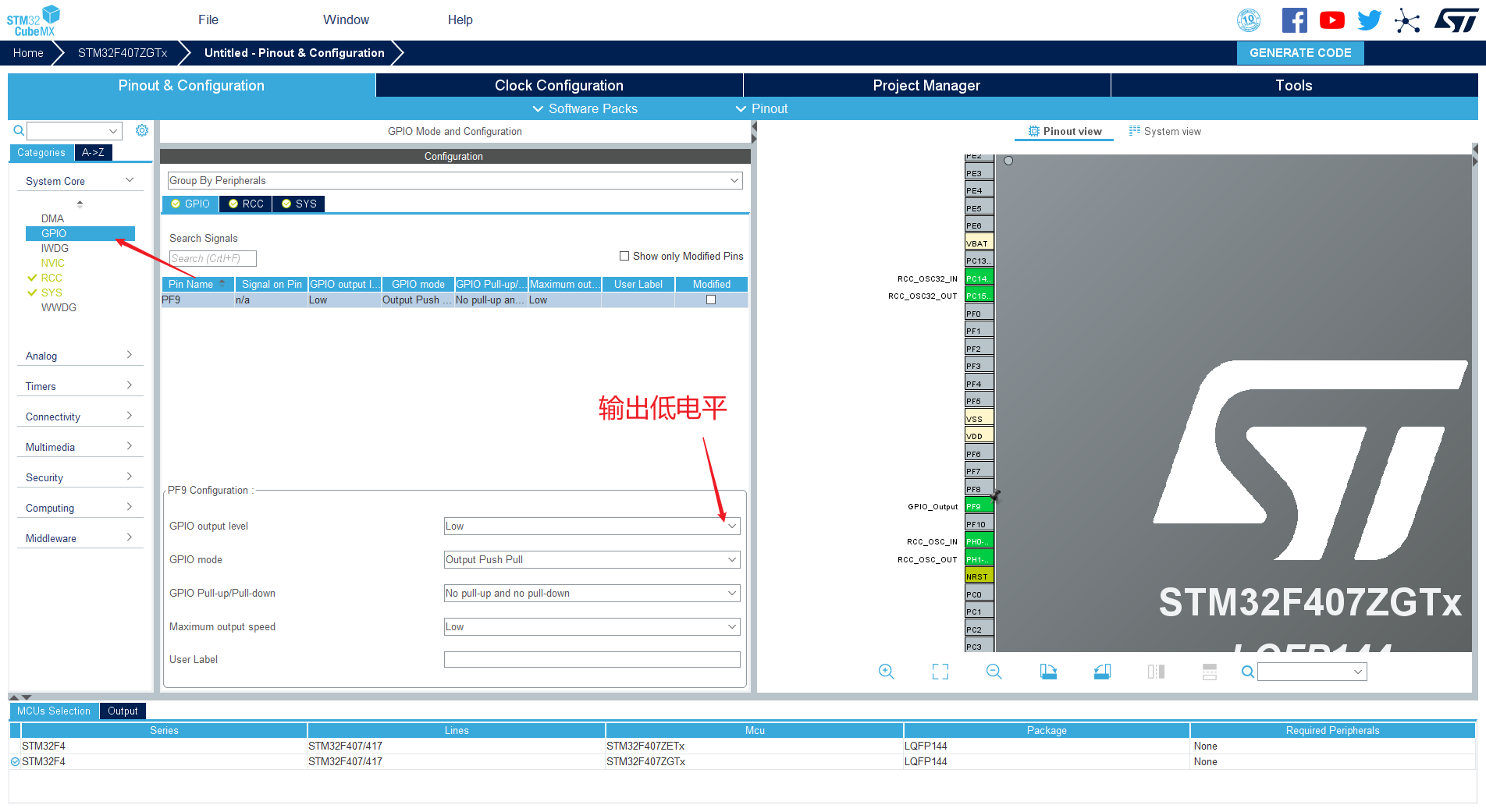
Task: Open the Twitter icon in top bar
Action: click(1370, 20)
